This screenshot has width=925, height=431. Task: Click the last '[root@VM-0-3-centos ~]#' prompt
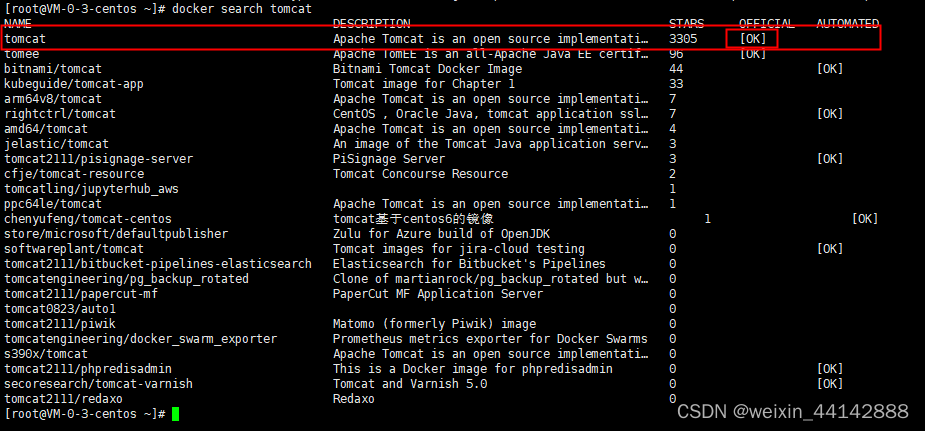(x=84, y=414)
